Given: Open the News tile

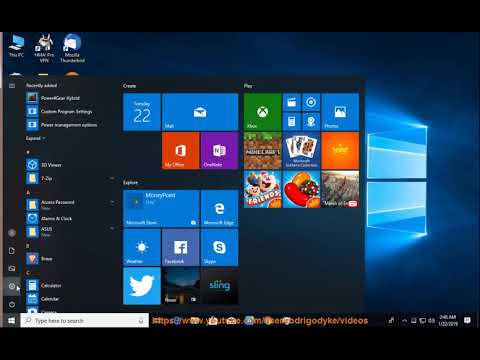Looking at the screenshot, I should (x=181, y=286).
